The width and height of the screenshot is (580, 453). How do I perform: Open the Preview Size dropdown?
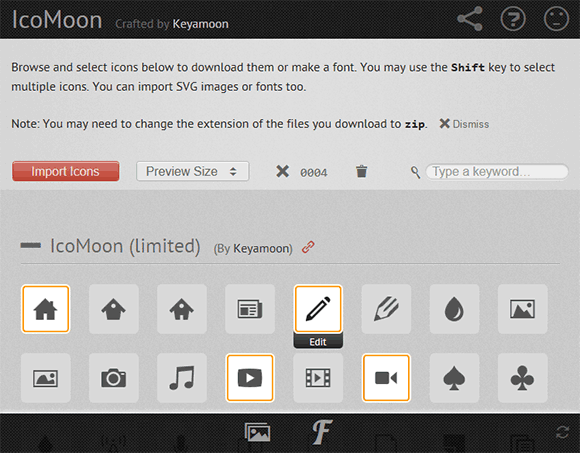pos(192,171)
